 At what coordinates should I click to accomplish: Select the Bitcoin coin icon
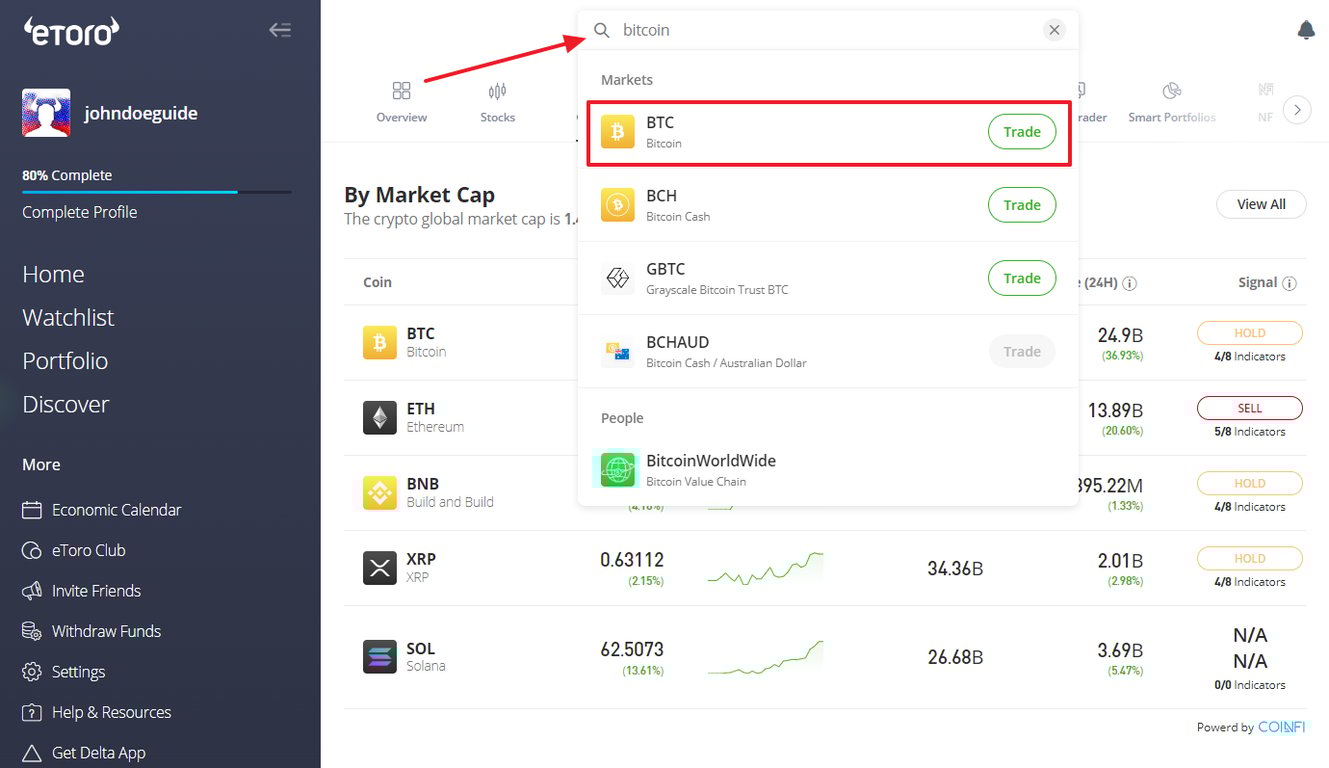(x=379, y=342)
